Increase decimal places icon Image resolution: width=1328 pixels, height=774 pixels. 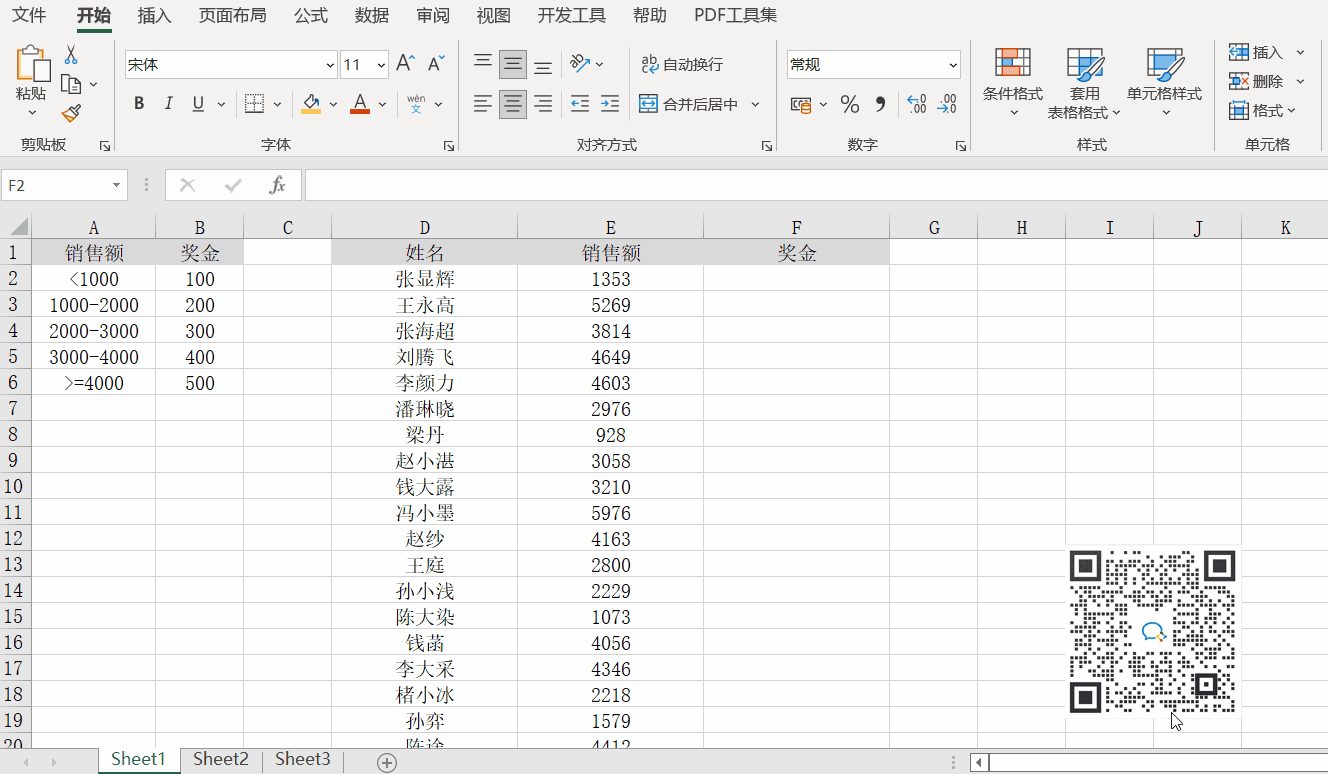coord(917,104)
